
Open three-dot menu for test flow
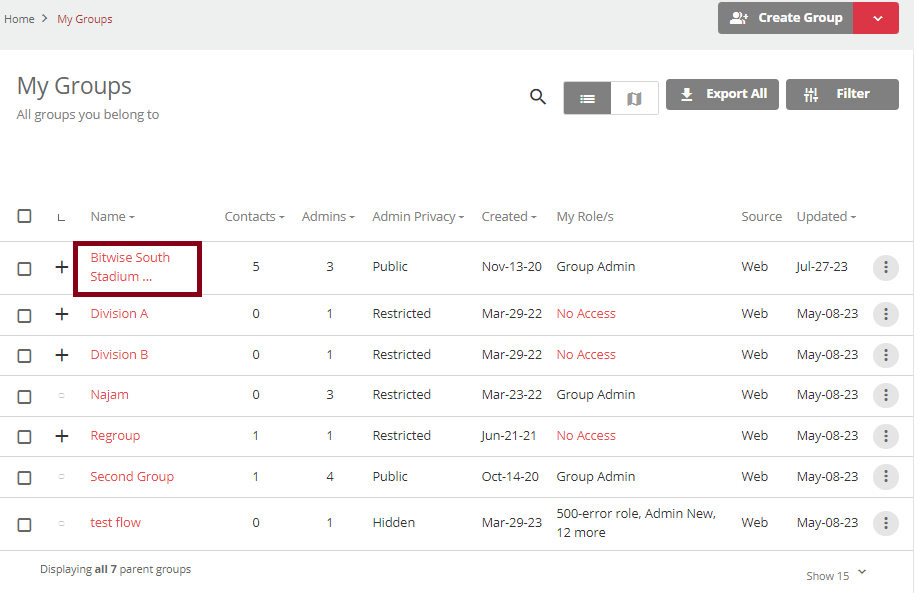click(885, 524)
